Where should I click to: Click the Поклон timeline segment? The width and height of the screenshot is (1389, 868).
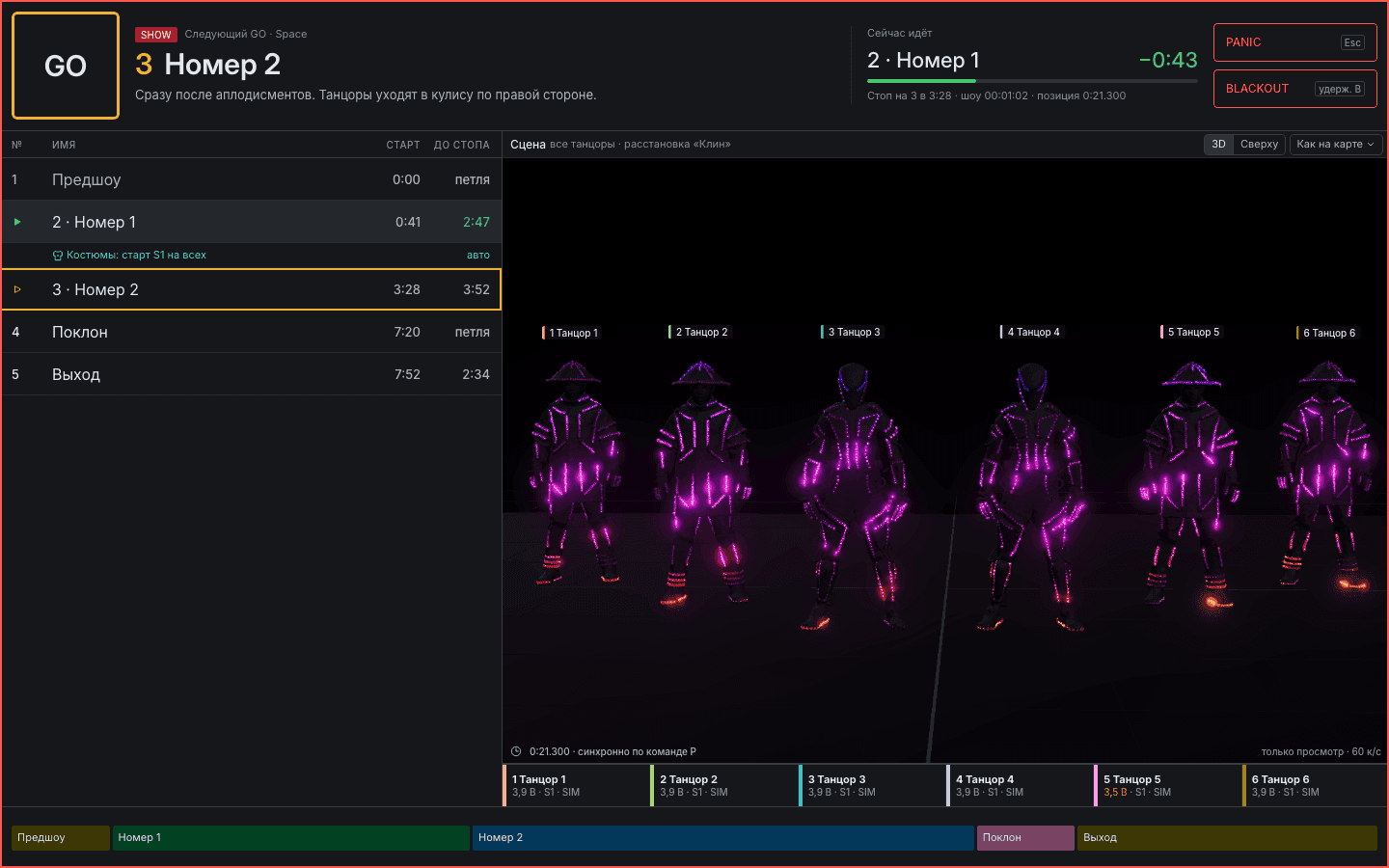point(1025,837)
